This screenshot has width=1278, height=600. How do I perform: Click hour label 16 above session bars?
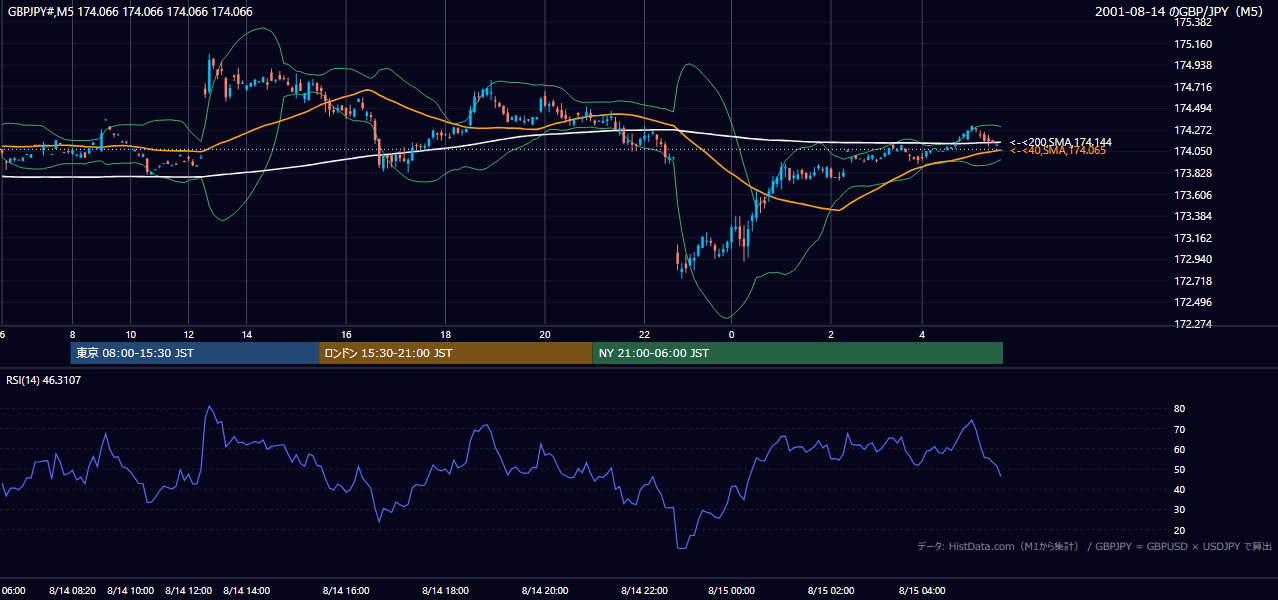pyautogui.click(x=346, y=334)
